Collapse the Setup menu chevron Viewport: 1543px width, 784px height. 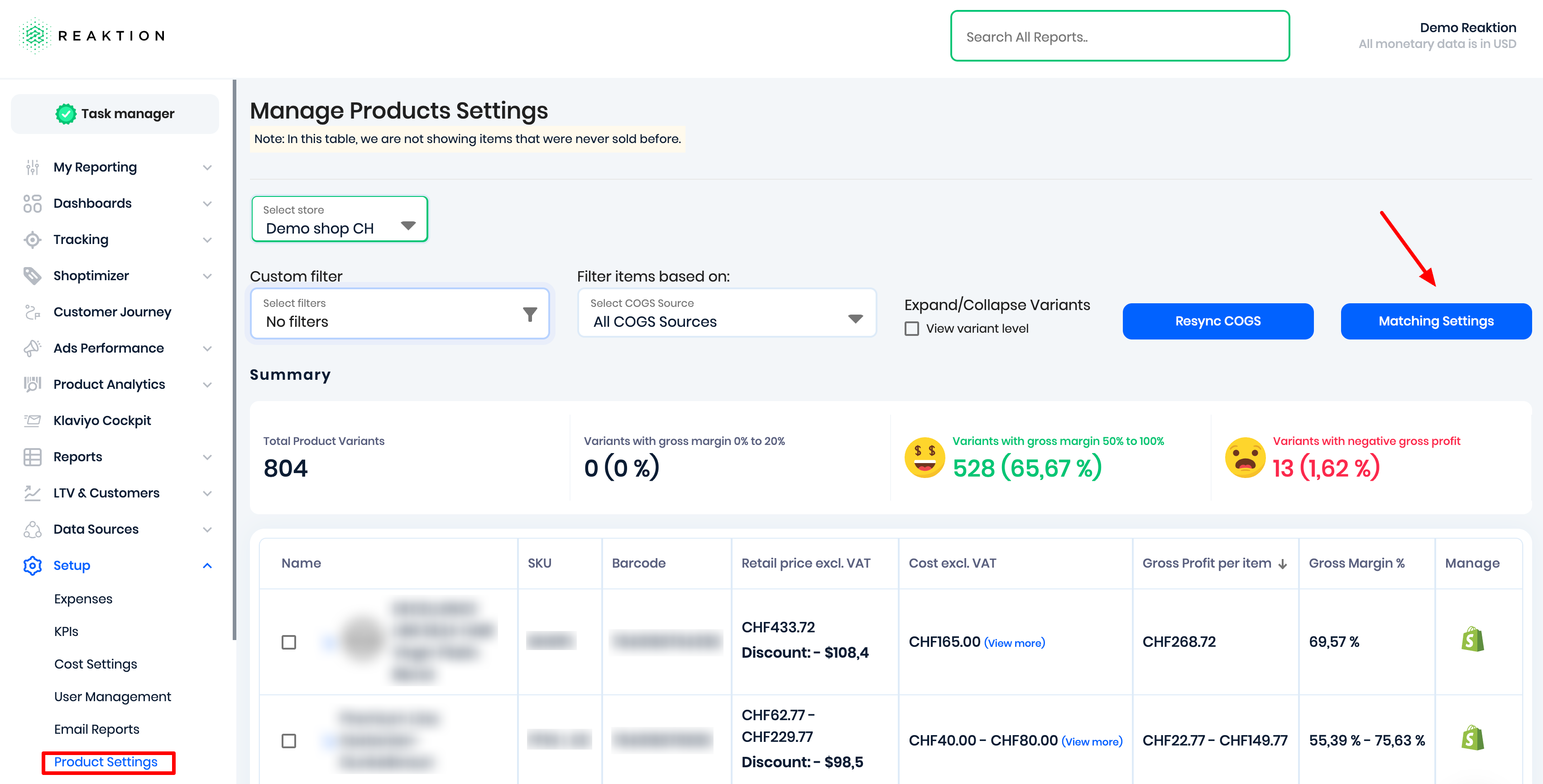(x=207, y=565)
